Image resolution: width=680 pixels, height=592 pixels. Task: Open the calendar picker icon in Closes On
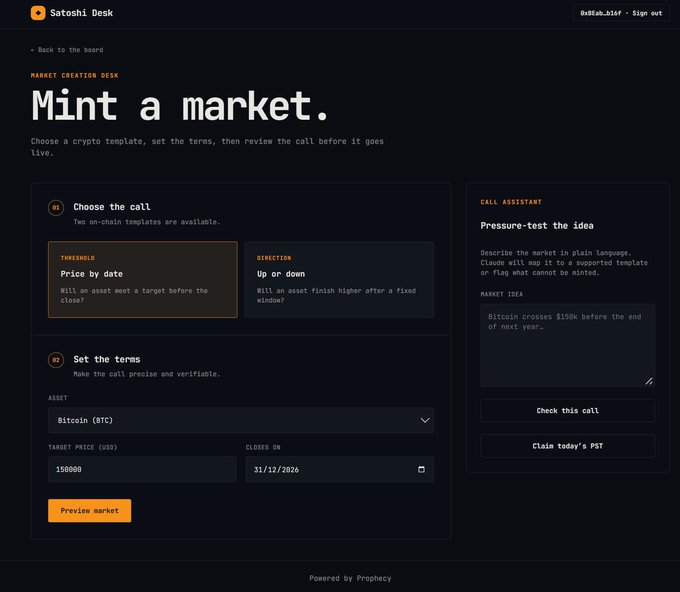[x=421, y=469]
